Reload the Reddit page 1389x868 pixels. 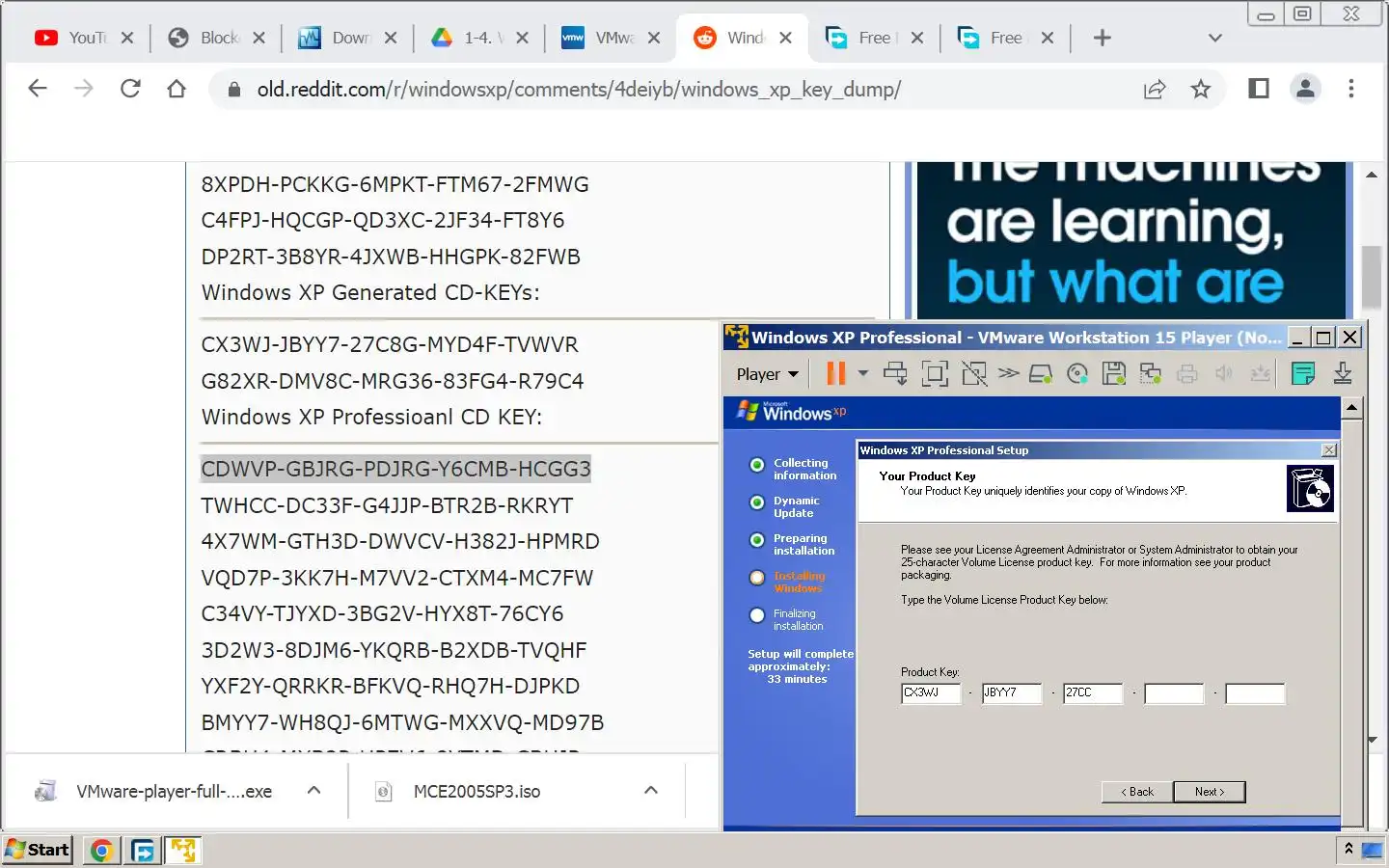pyautogui.click(x=130, y=89)
